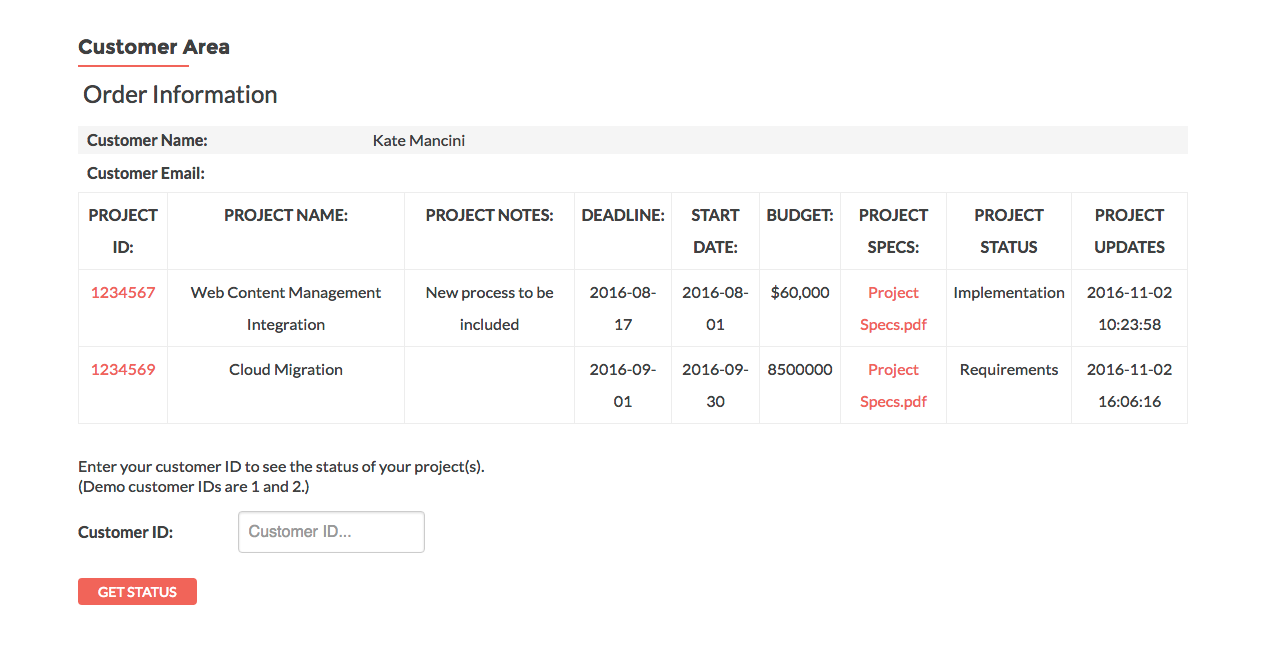1269x648 pixels.
Task: Select the Cloud Migration project name cell
Action: coord(286,370)
